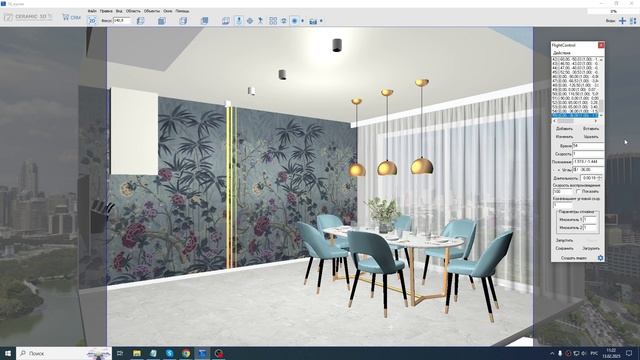
Task: Open the Правка menu
Action: pos(106,11)
